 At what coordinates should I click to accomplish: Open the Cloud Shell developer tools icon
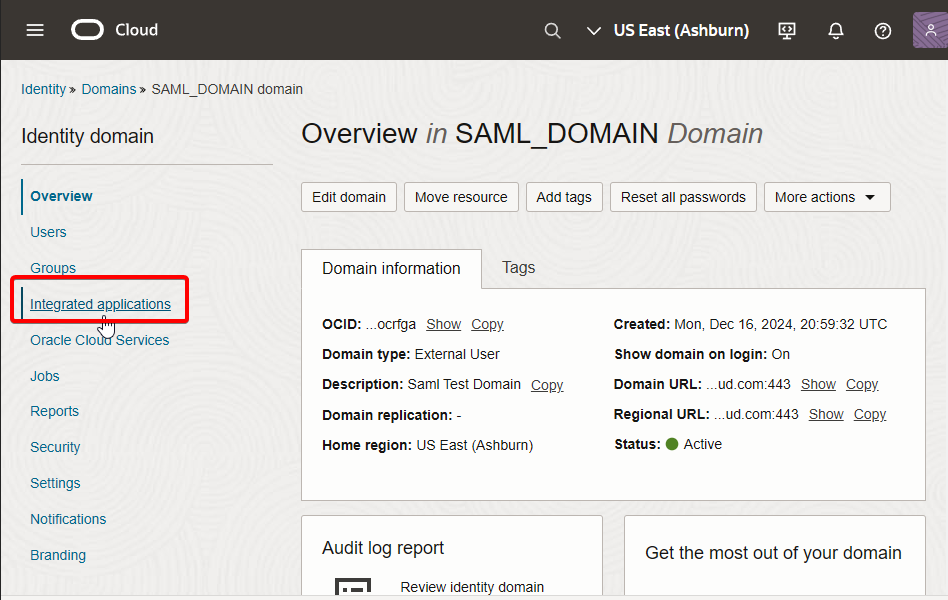[x=787, y=30]
